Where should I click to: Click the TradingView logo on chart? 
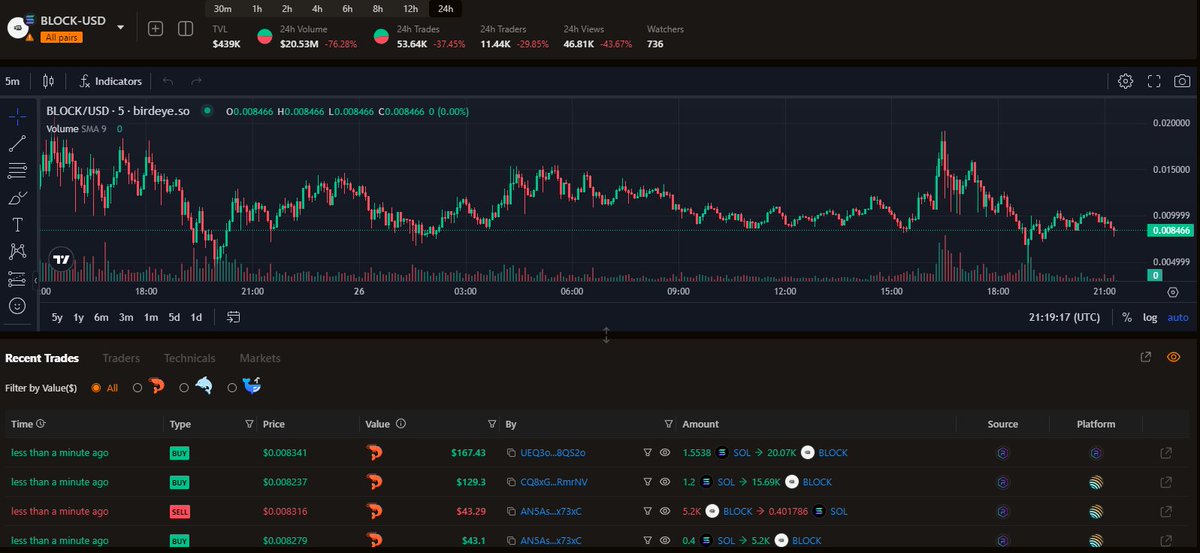(x=61, y=259)
